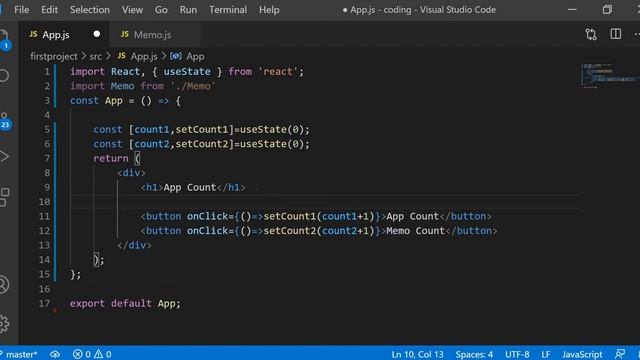The image size is (640, 360).
Task: Open the Selection menu
Action: (90, 10)
